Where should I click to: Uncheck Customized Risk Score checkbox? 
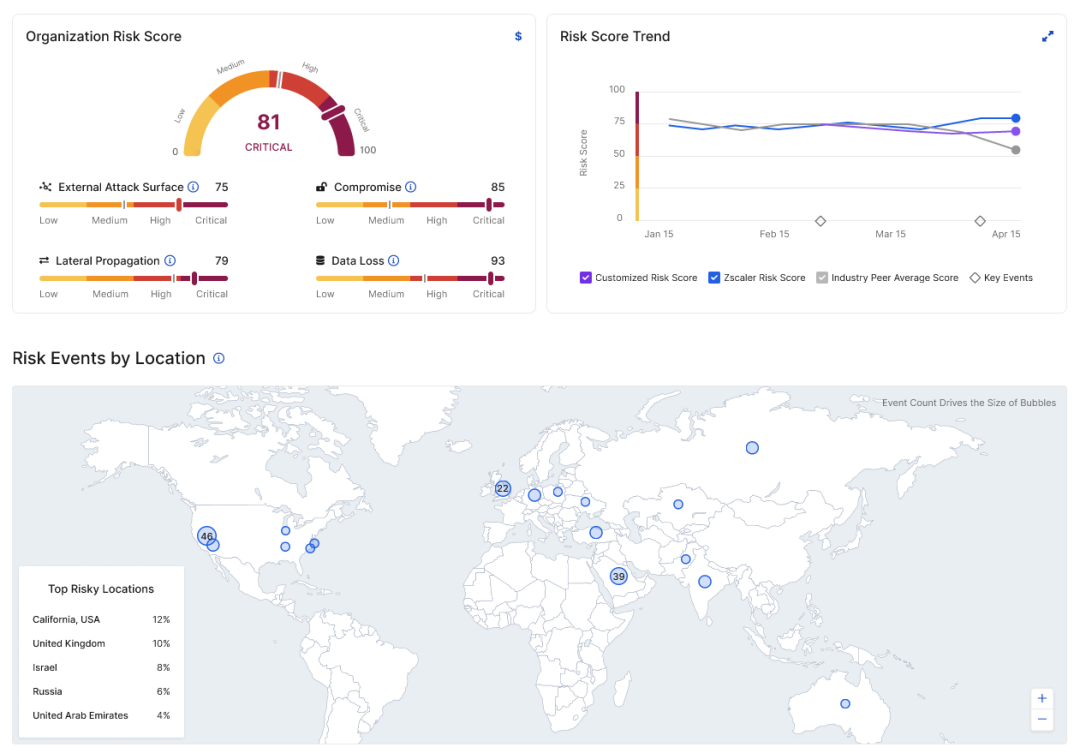pyautogui.click(x=586, y=278)
